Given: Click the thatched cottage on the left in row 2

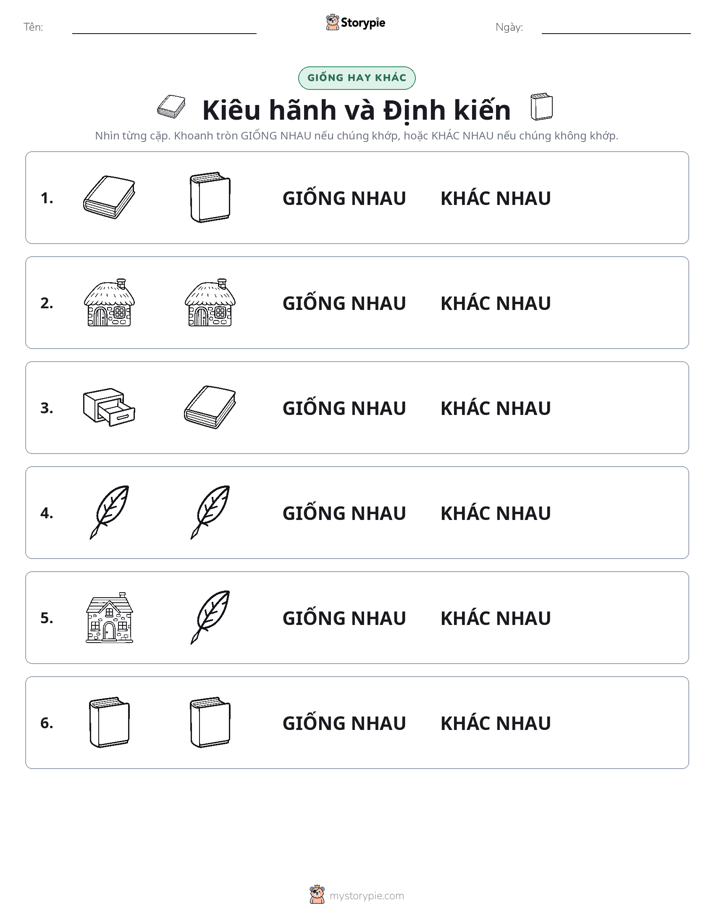Looking at the screenshot, I should 109,302.
